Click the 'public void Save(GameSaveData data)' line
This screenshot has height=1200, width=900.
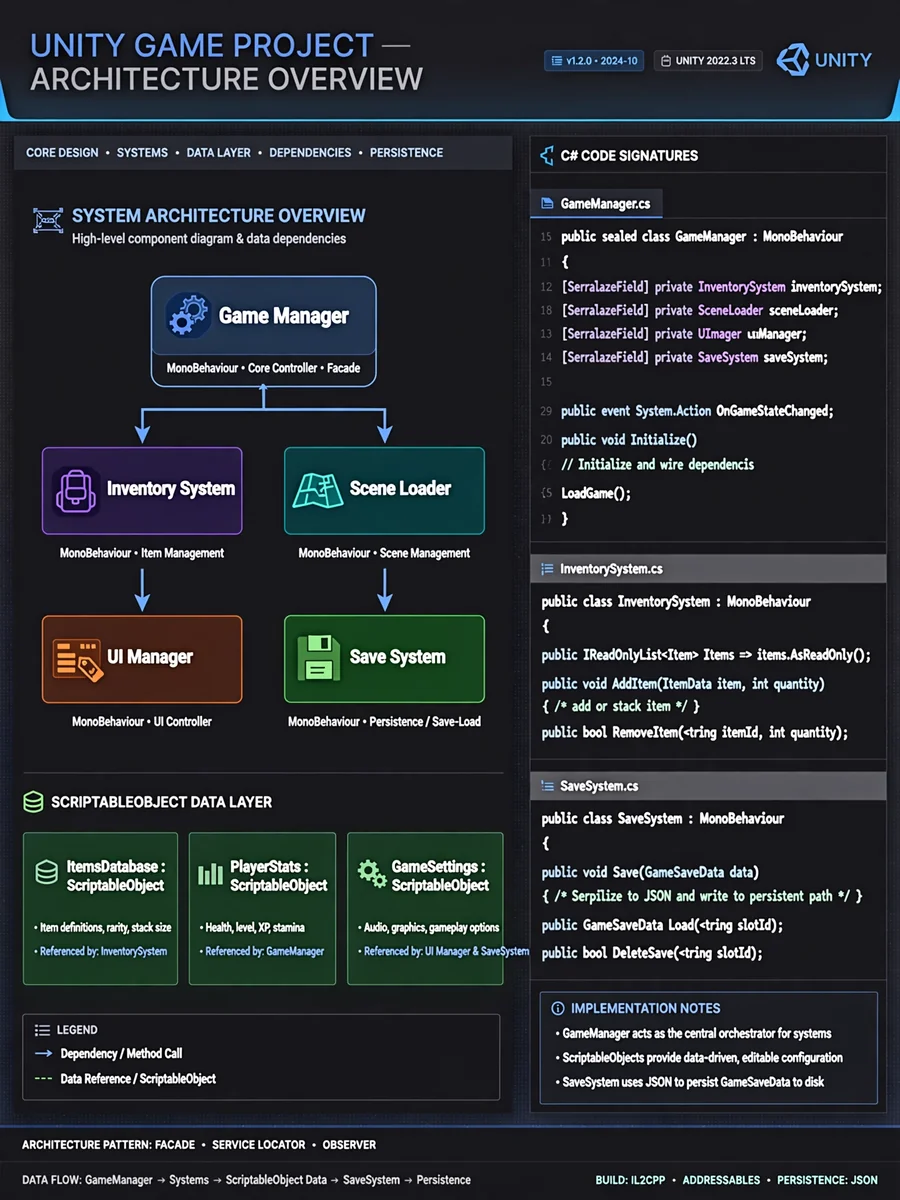(x=650, y=872)
